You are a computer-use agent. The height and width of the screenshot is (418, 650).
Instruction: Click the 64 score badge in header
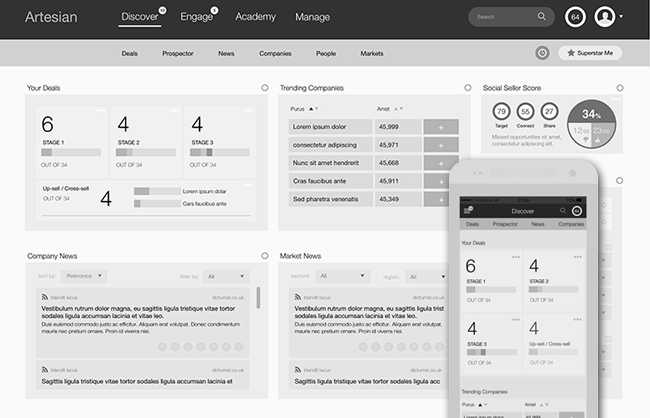575,17
